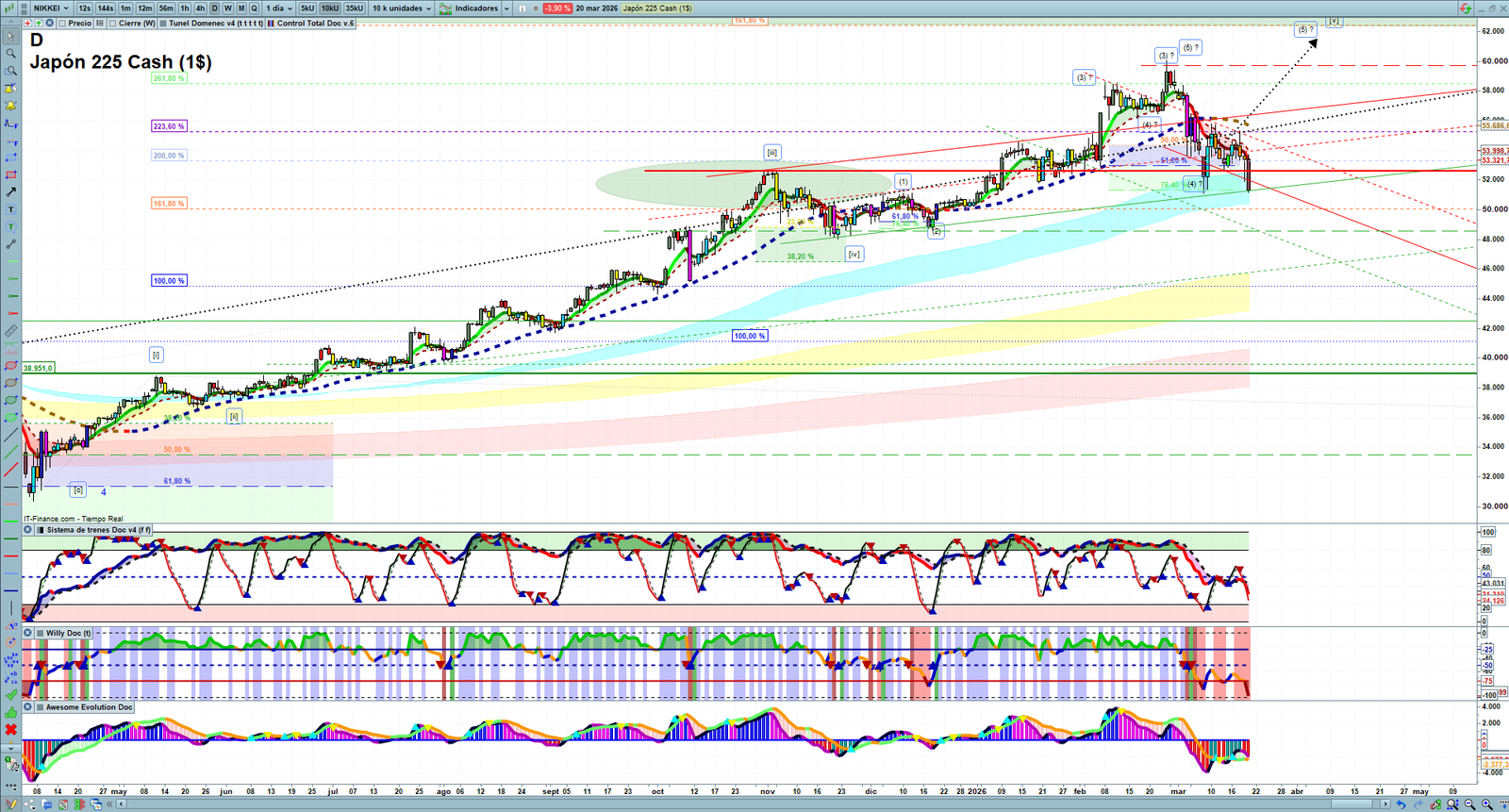Switch to 1m timeframe
The image size is (1509, 812).
coord(125,8)
